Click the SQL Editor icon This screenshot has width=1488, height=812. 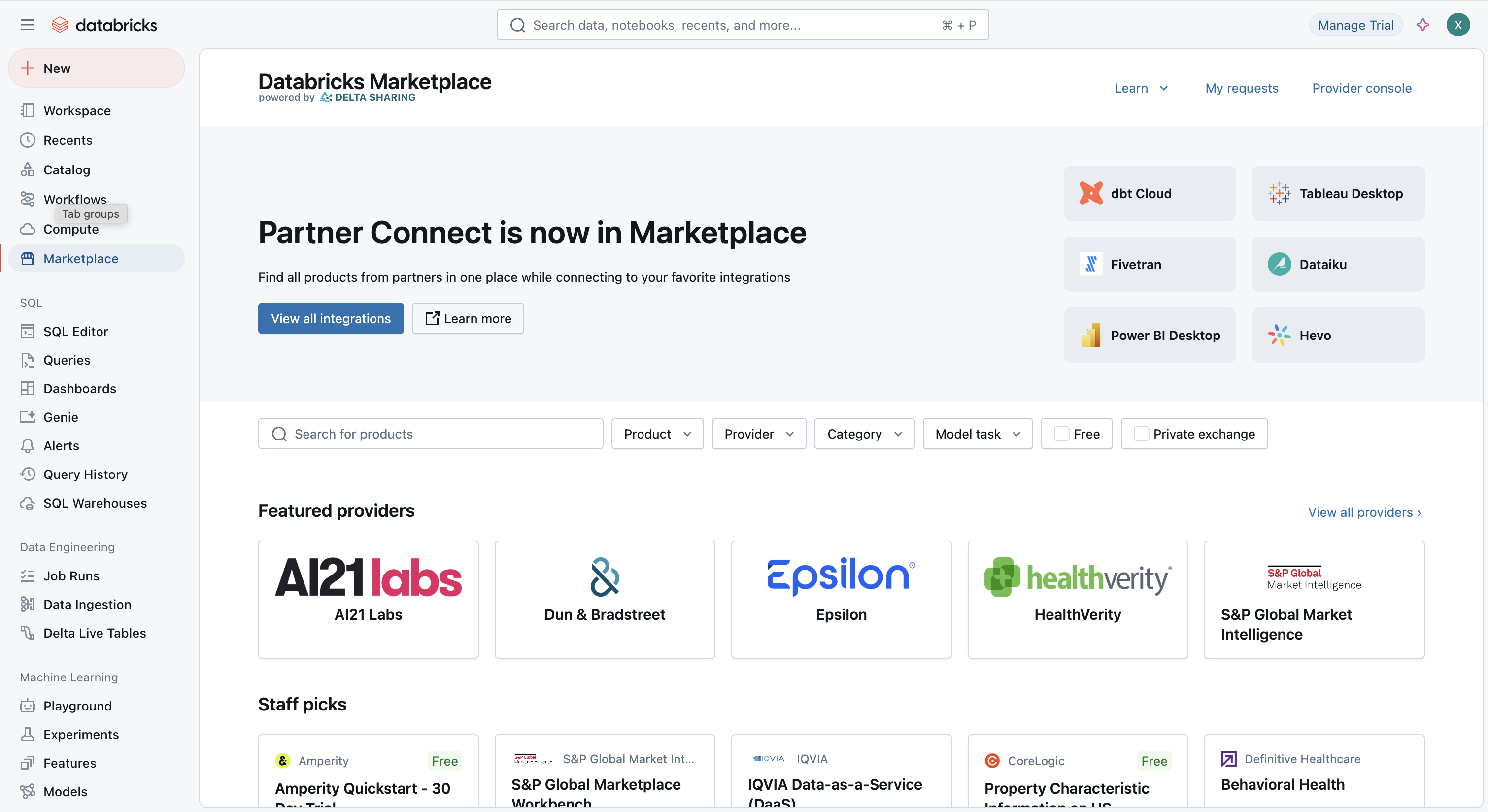coord(28,331)
